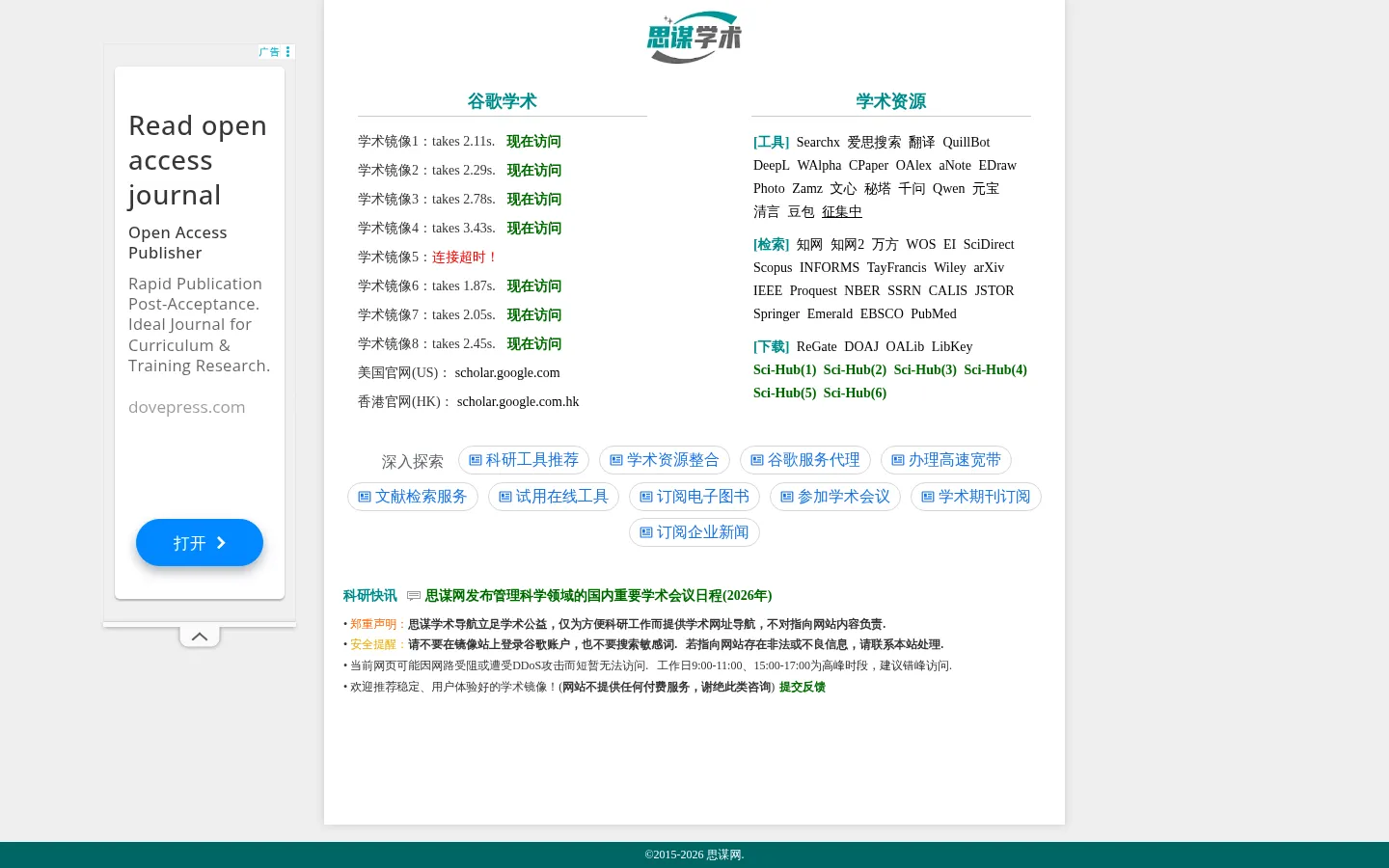Open the 2026 学术会议日程 news headline
The image size is (1389, 868).
598,596
